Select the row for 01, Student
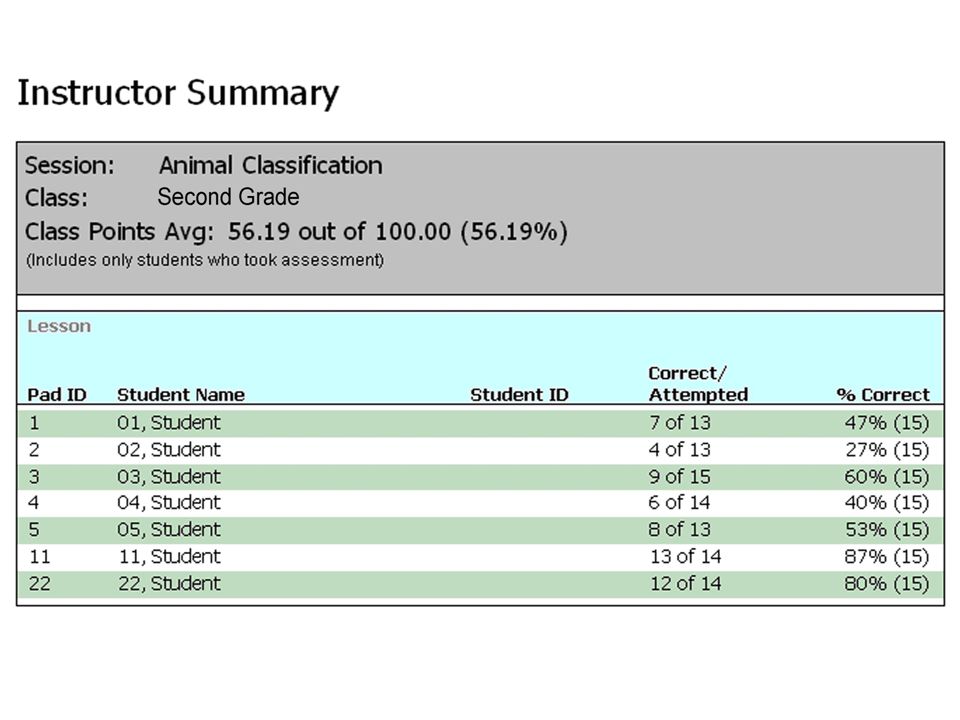 (x=480, y=423)
